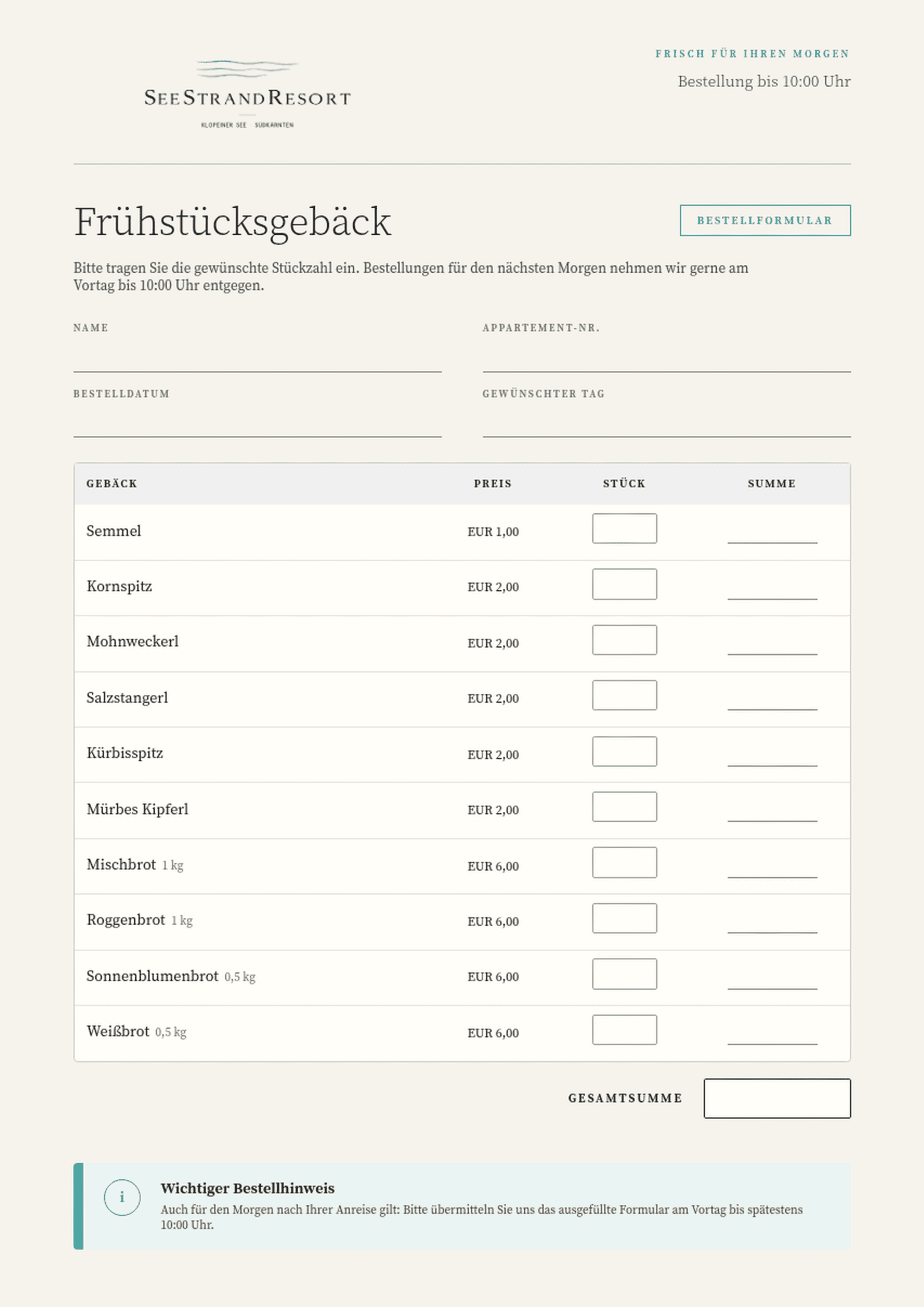Screen dimensions: 924x1307
Task: Focus the Appartement-Nr. field
Action: [667, 358]
